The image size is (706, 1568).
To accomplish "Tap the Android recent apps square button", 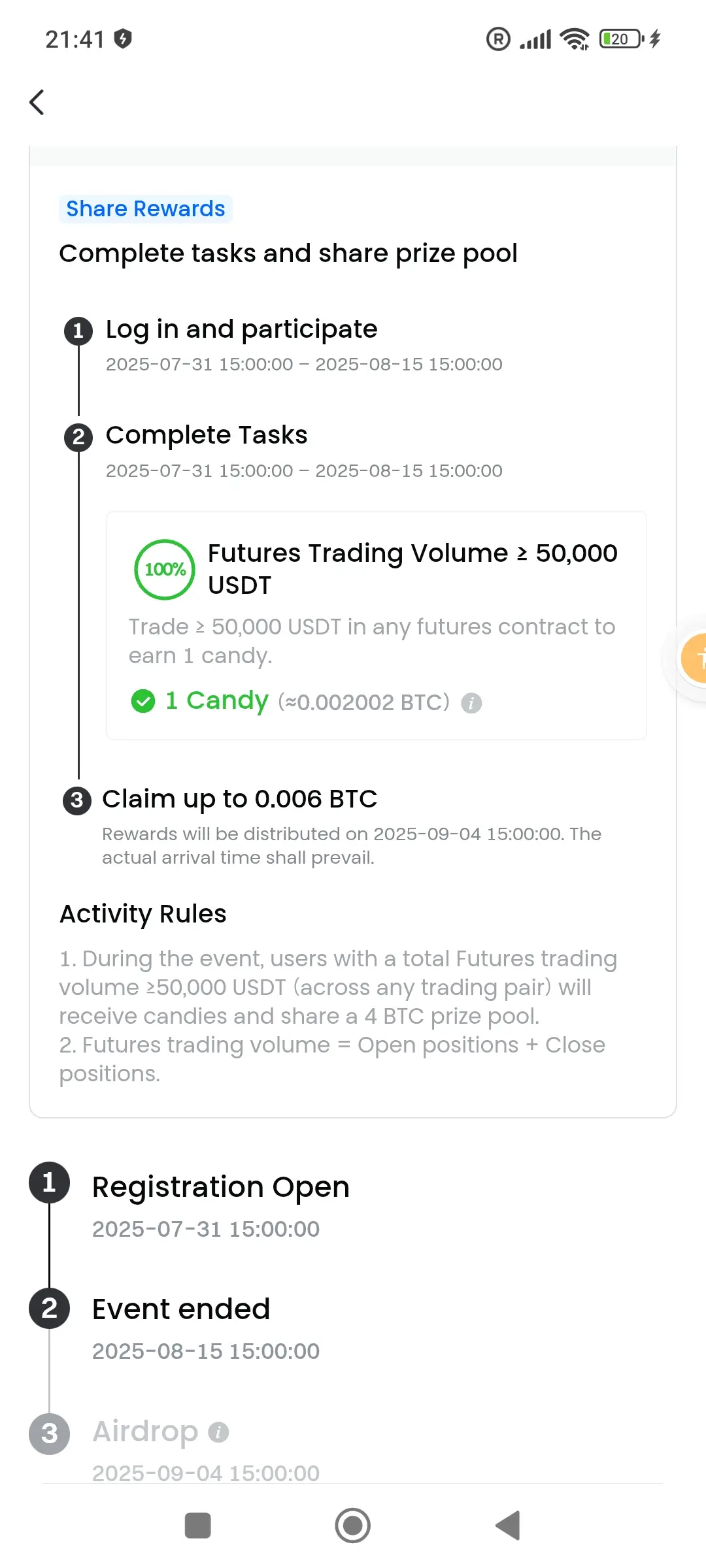I will (x=197, y=1526).
